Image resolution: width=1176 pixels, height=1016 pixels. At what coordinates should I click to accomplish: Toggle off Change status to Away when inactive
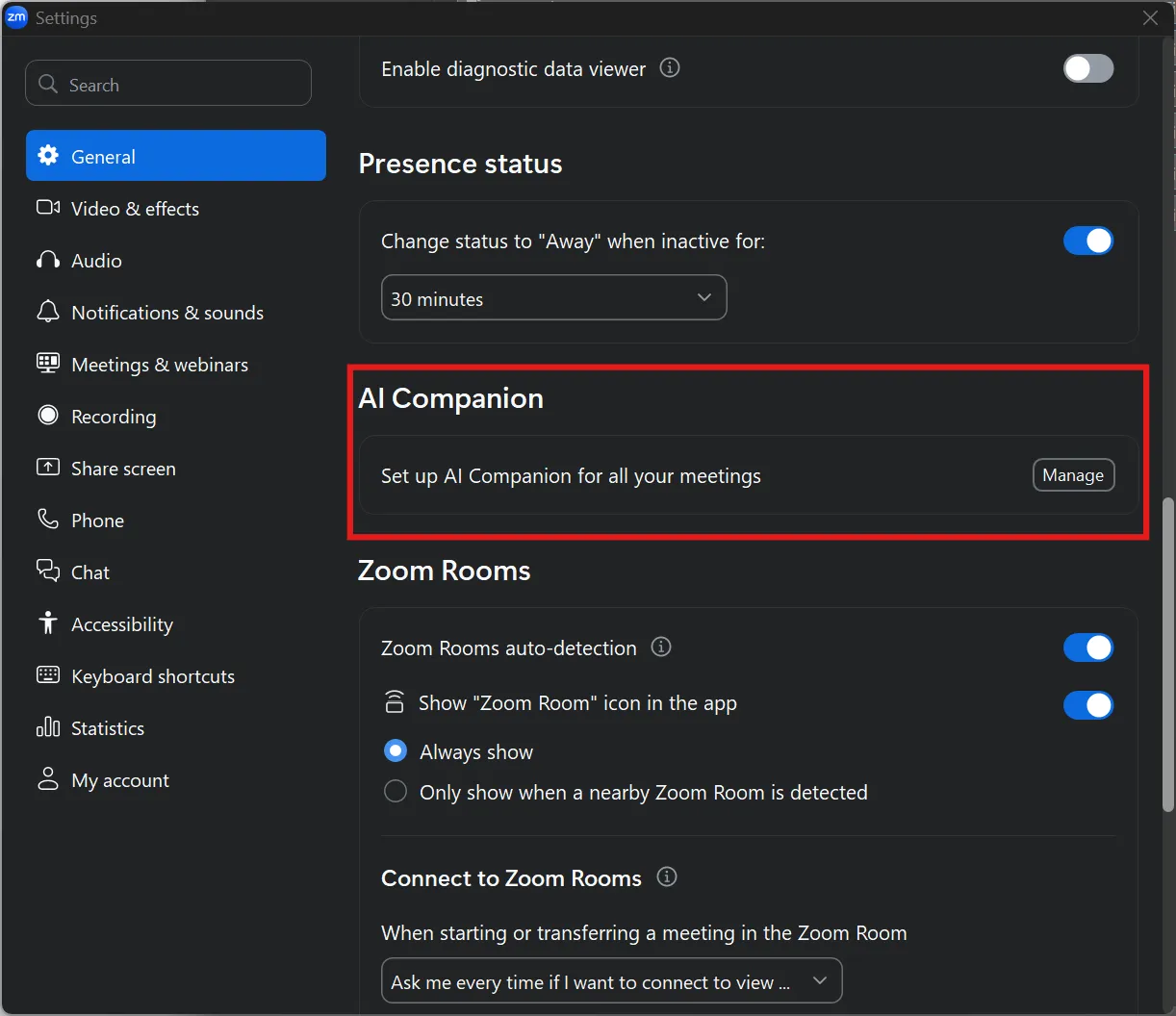tap(1088, 241)
